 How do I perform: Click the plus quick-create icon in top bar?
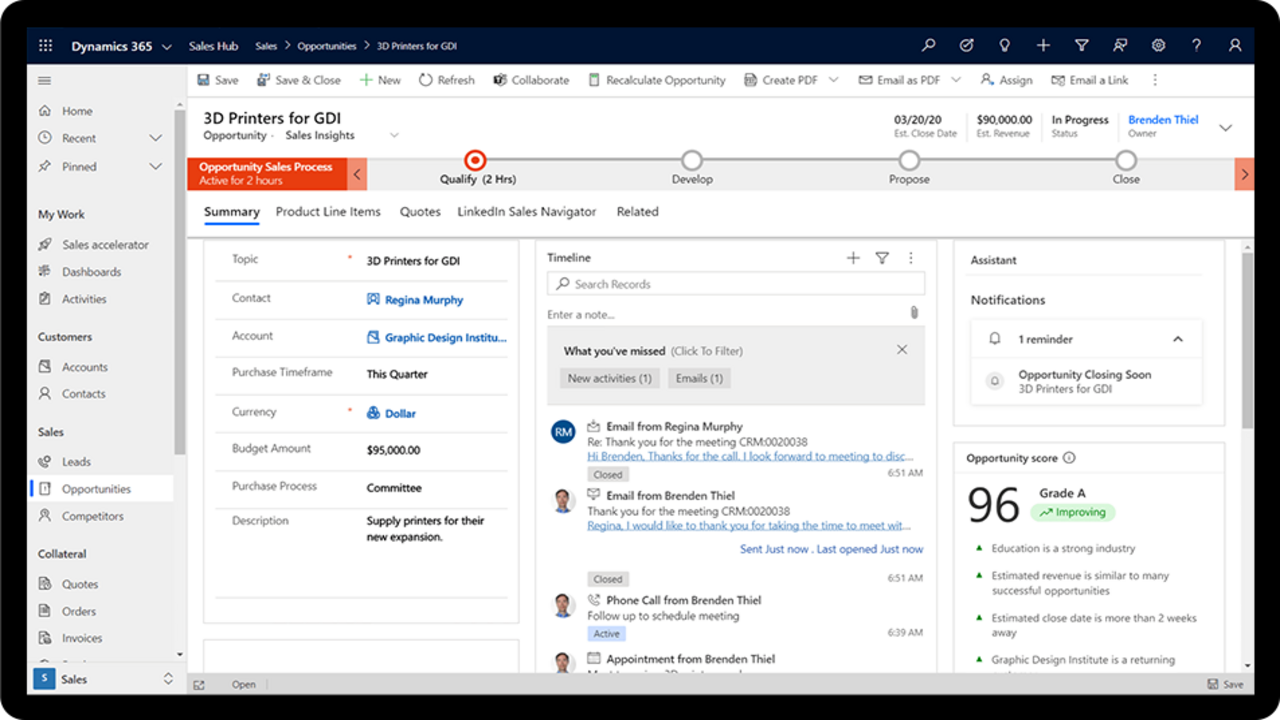point(1043,46)
